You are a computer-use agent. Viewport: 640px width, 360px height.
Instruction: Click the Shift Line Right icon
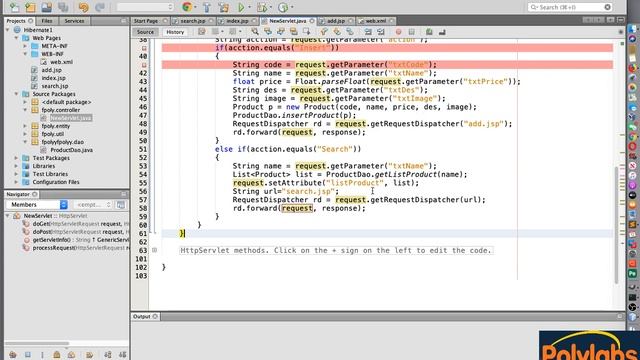coord(381,31)
